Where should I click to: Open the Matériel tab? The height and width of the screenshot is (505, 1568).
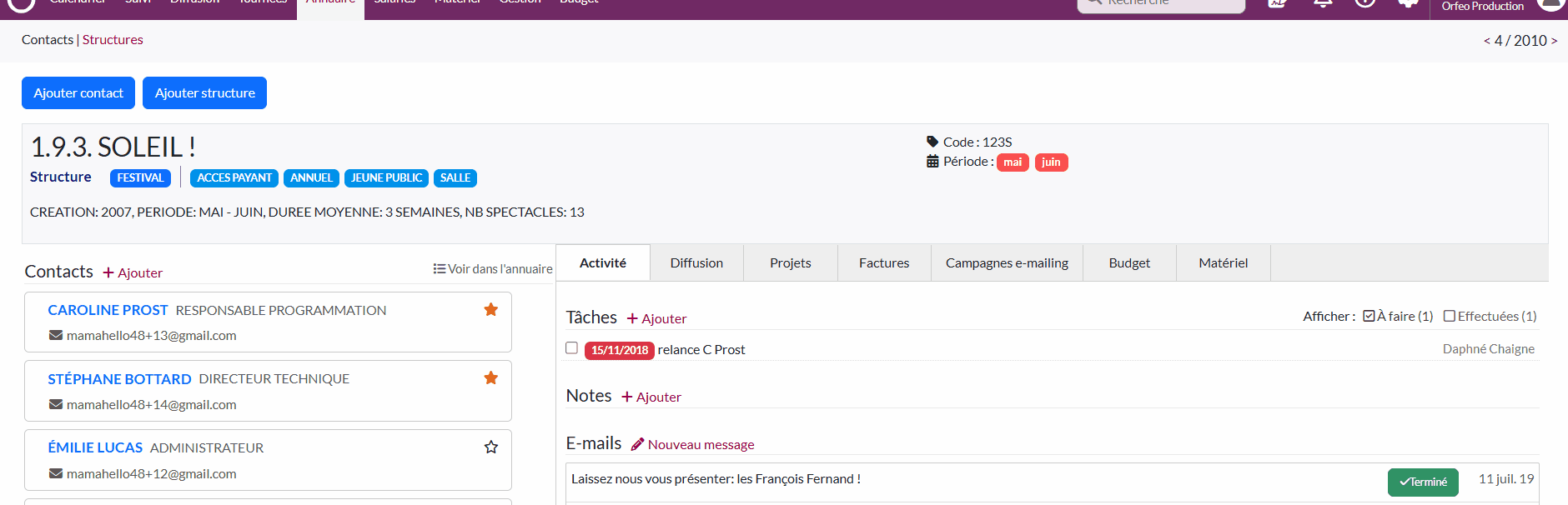pyautogui.click(x=1224, y=262)
